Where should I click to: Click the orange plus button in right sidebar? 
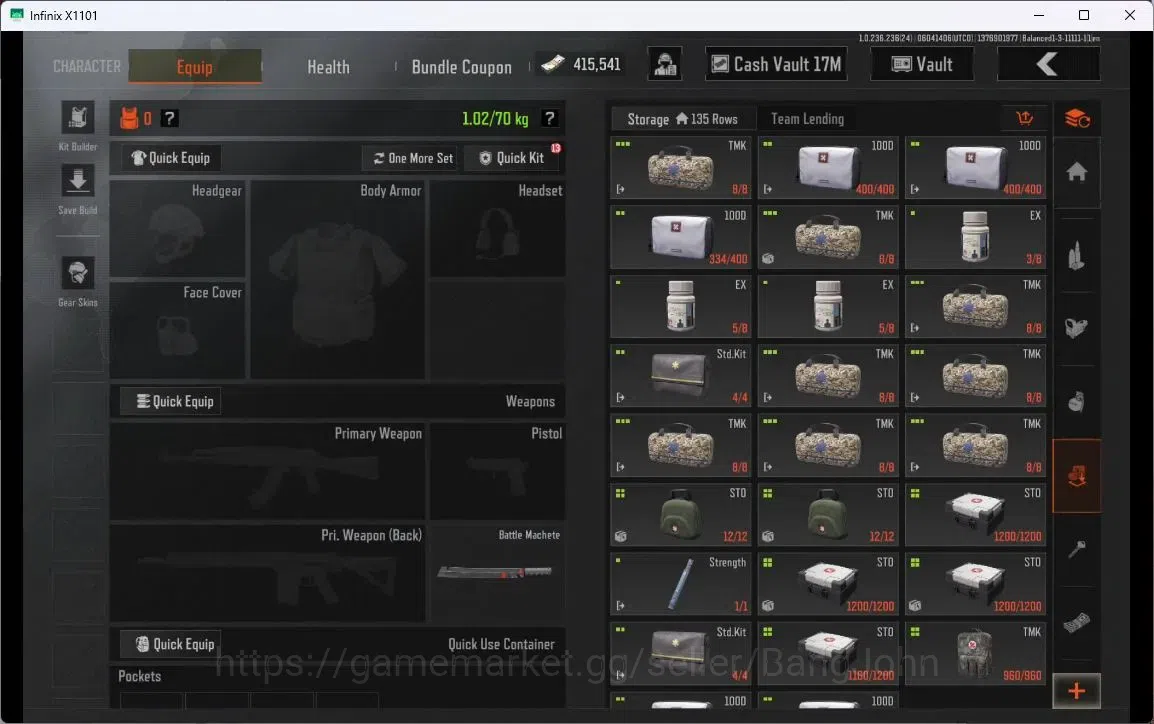point(1077,691)
